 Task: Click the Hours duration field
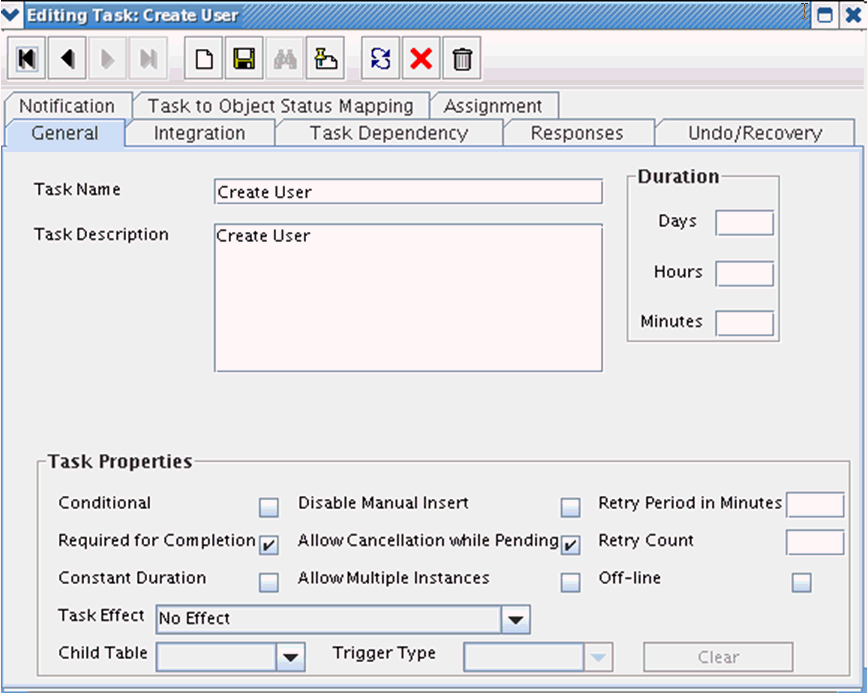pyautogui.click(x=744, y=273)
